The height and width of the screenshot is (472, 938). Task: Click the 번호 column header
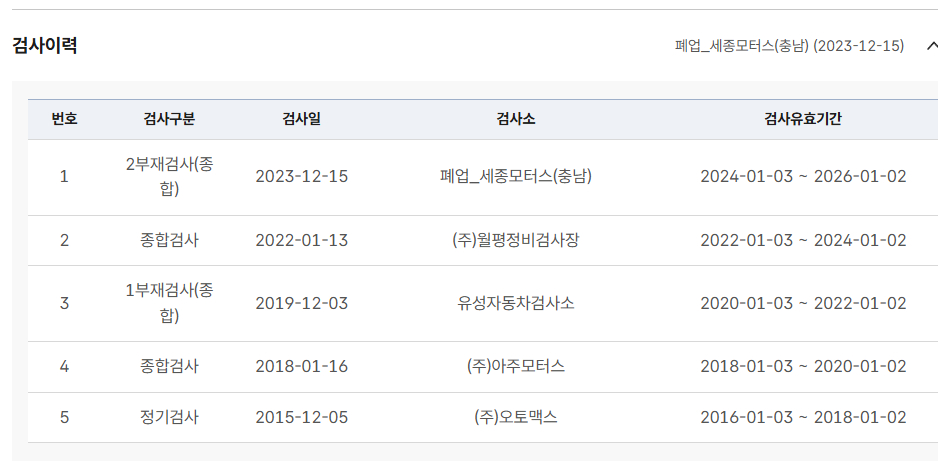65,119
